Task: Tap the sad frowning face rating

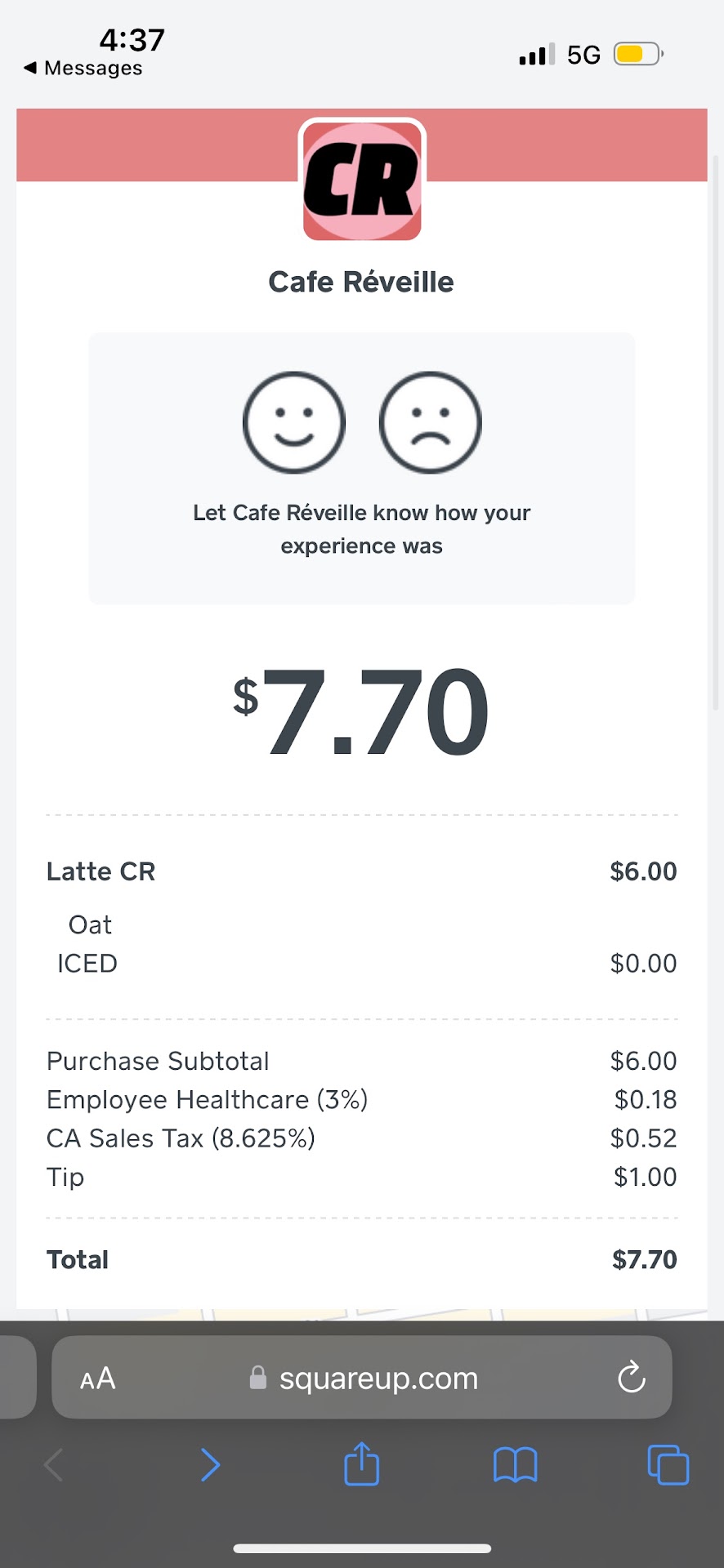Action: click(x=431, y=422)
